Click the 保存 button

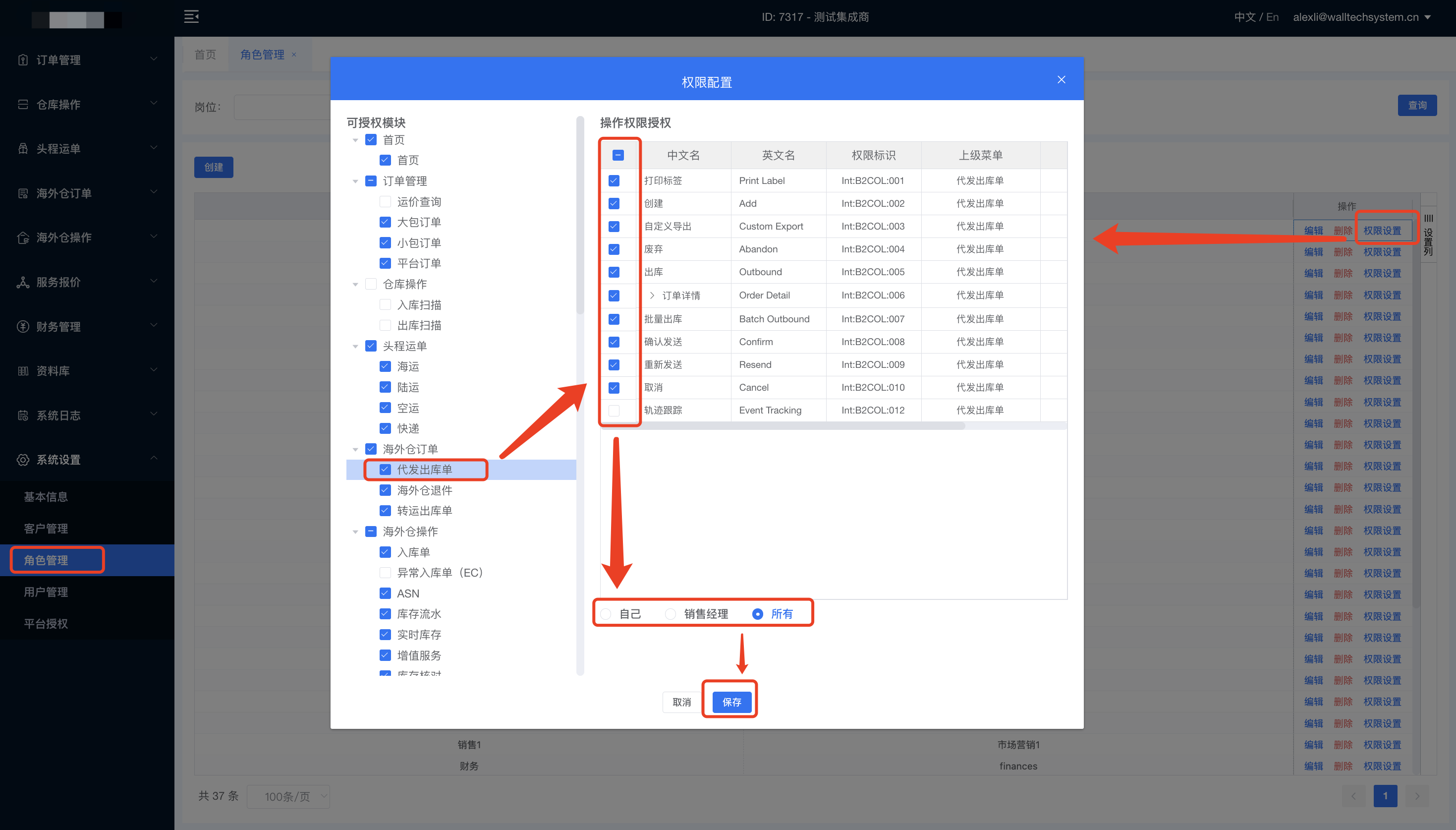tap(731, 702)
